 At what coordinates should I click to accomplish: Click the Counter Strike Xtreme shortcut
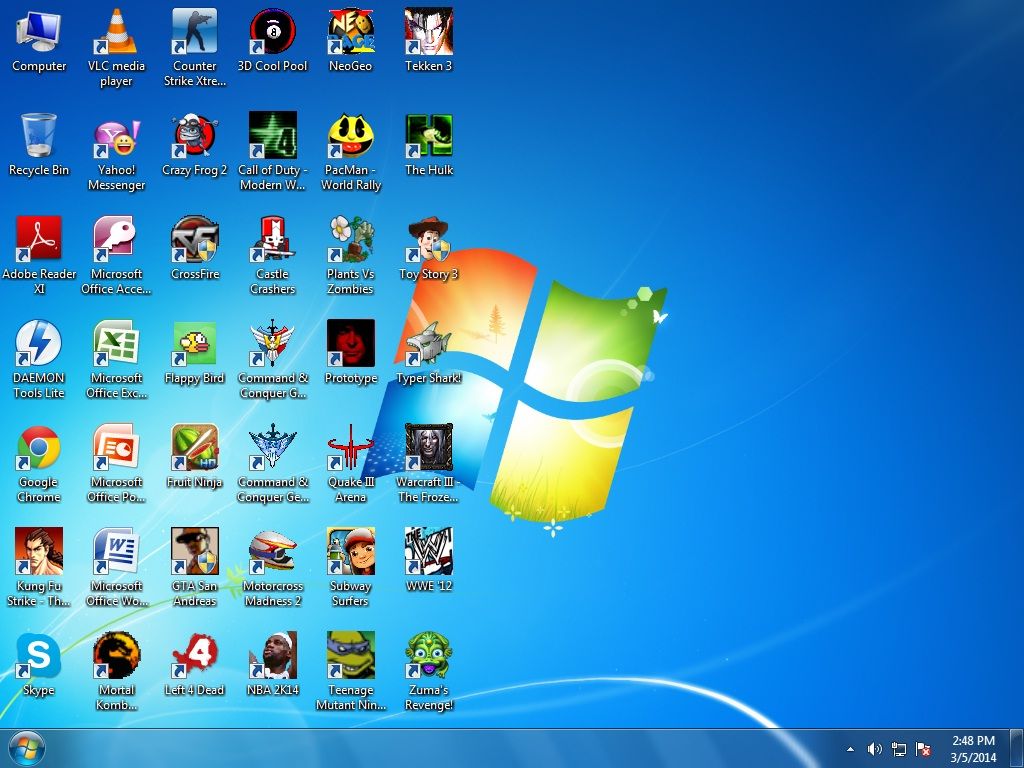point(195,32)
